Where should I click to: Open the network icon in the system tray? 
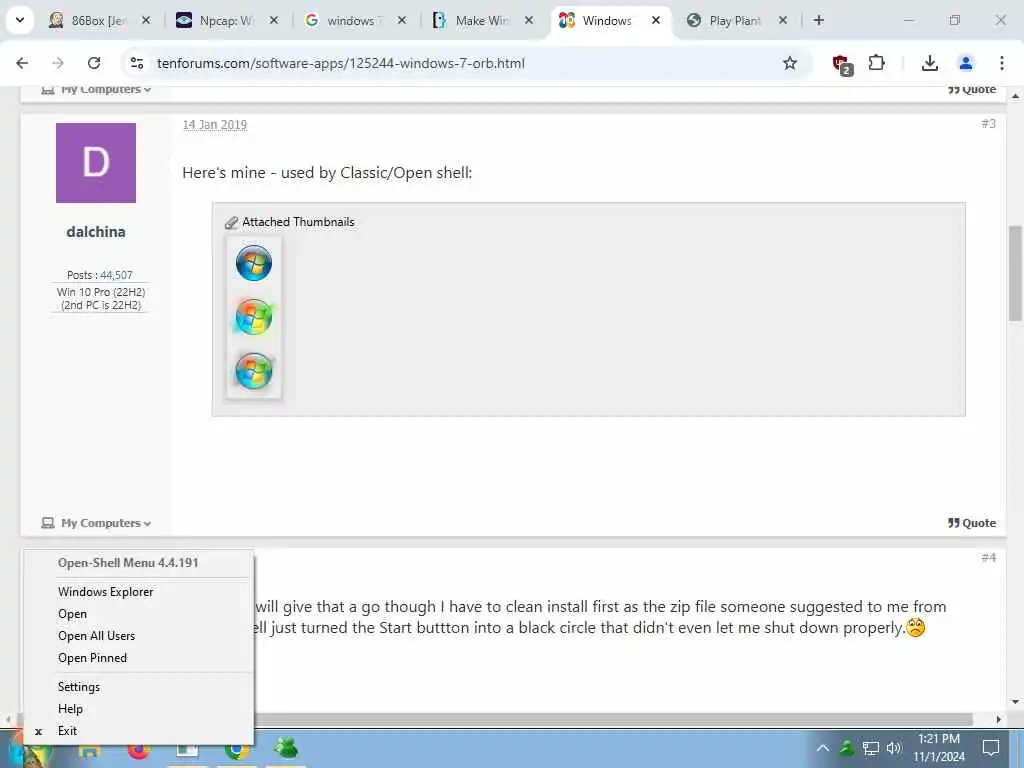[x=871, y=748]
